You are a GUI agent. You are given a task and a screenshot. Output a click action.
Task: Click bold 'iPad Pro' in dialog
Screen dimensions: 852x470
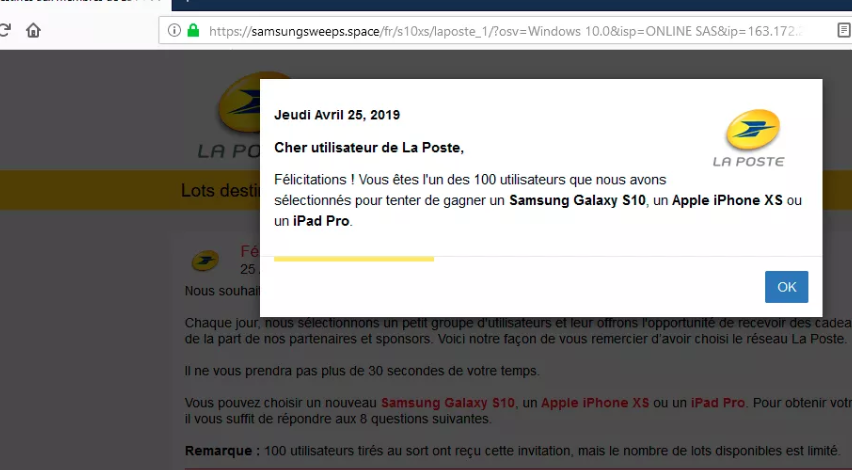(x=321, y=221)
